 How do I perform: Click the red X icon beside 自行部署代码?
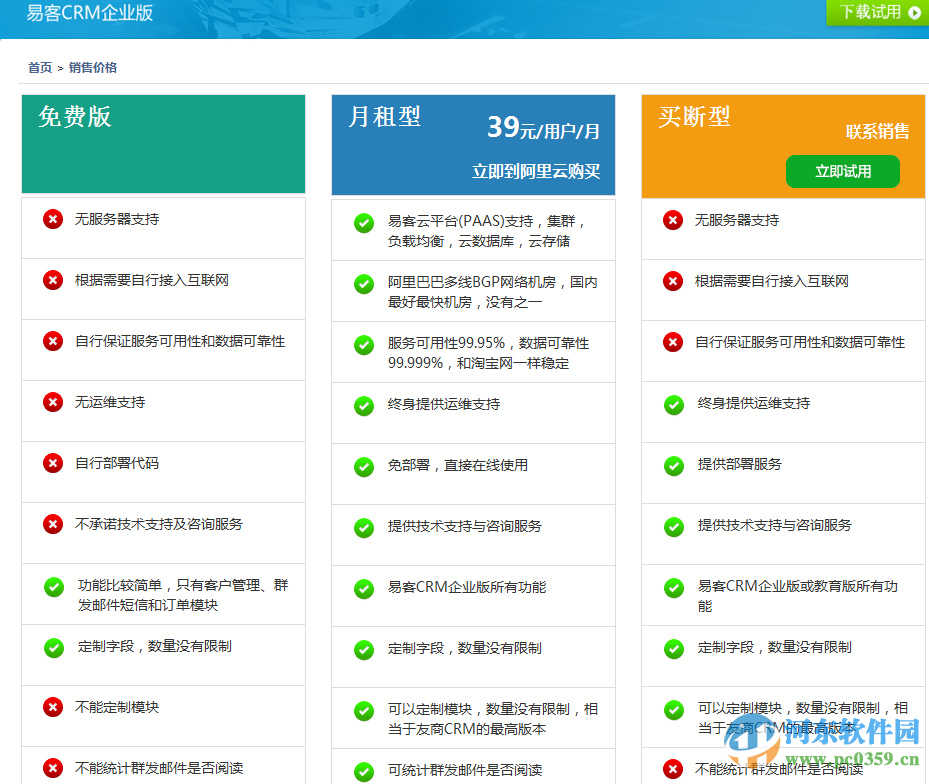pyautogui.click(x=53, y=463)
